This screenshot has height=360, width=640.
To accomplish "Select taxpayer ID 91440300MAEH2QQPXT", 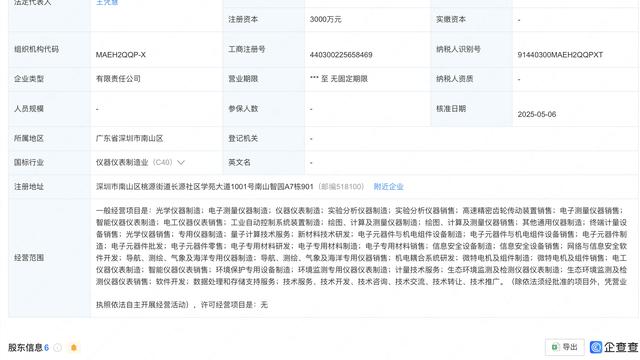I will tap(560, 55).
